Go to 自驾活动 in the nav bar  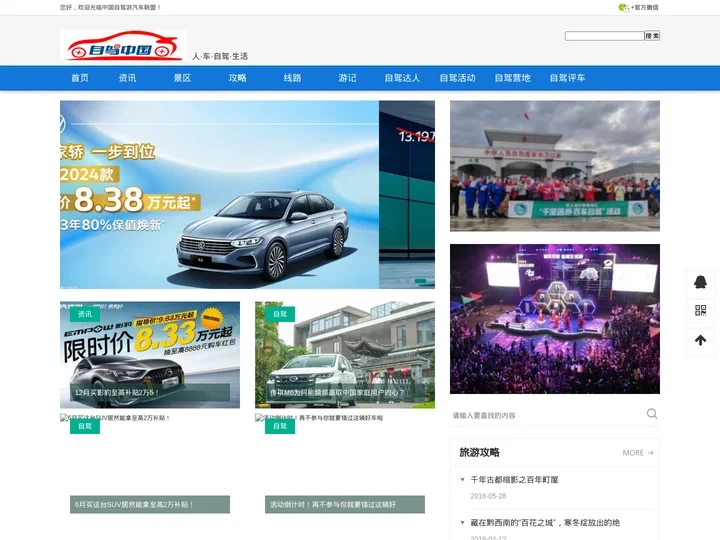tap(457, 78)
